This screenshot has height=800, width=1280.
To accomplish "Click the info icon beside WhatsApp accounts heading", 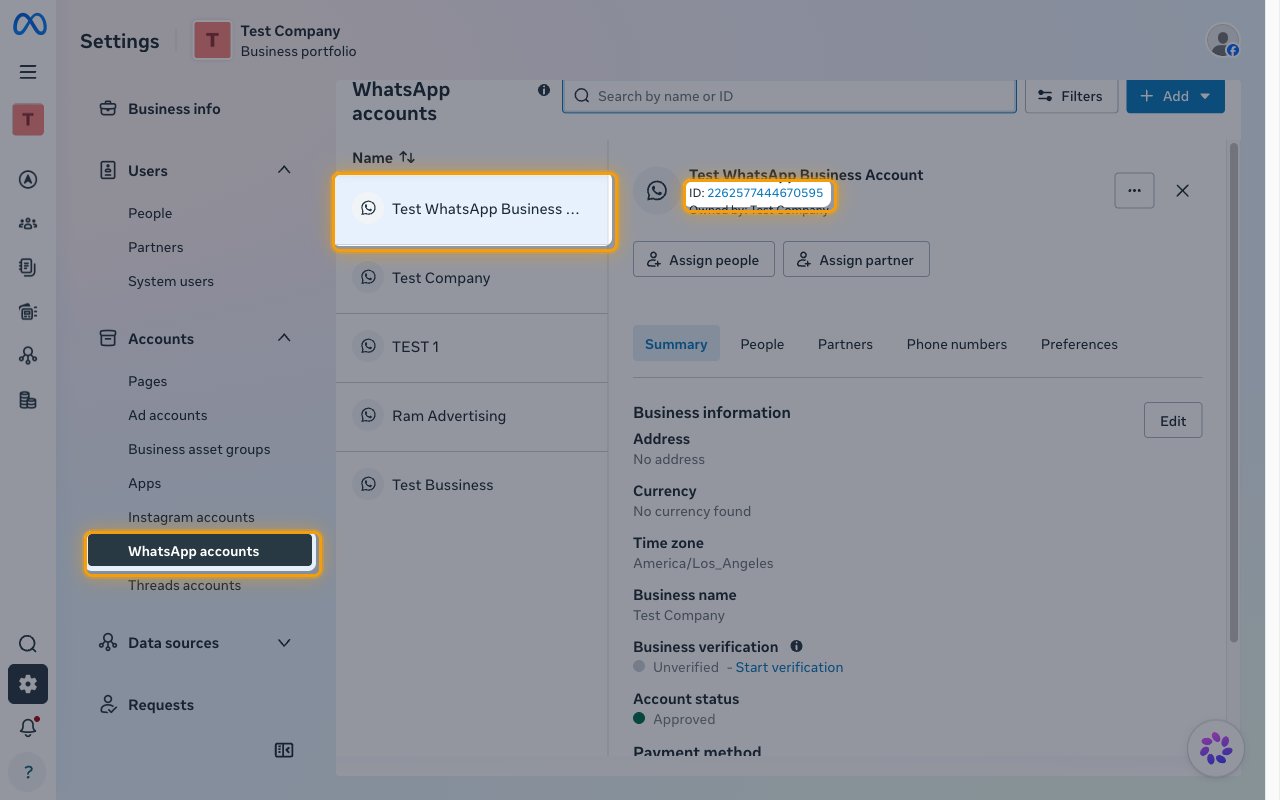I will (x=544, y=90).
